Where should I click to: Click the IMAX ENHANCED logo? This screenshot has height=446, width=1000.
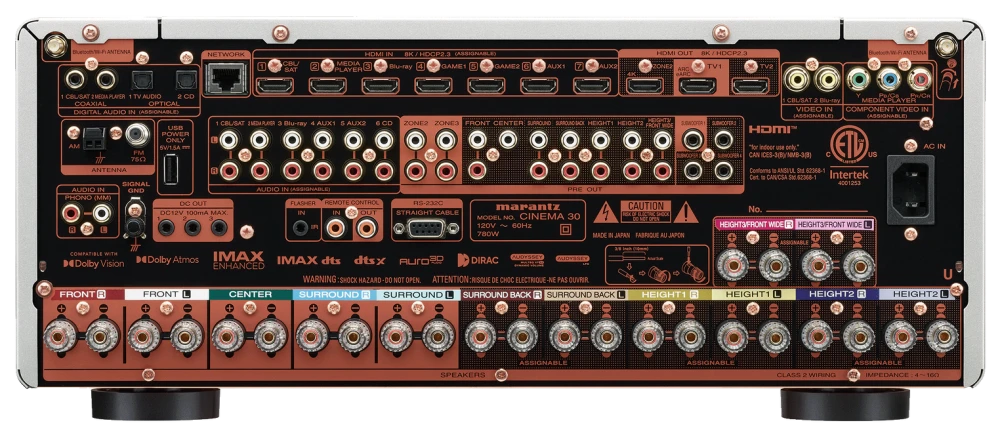point(239,260)
